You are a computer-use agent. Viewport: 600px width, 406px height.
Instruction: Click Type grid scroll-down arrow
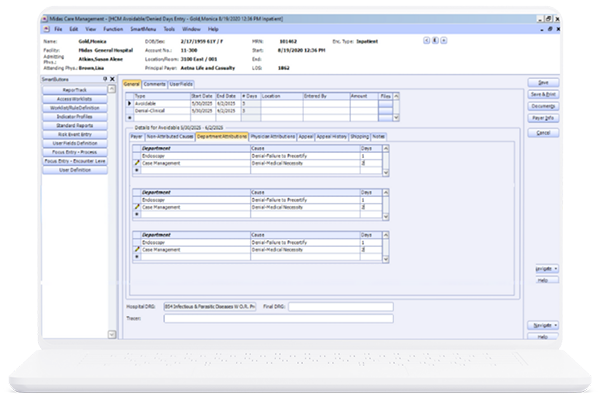click(396, 118)
